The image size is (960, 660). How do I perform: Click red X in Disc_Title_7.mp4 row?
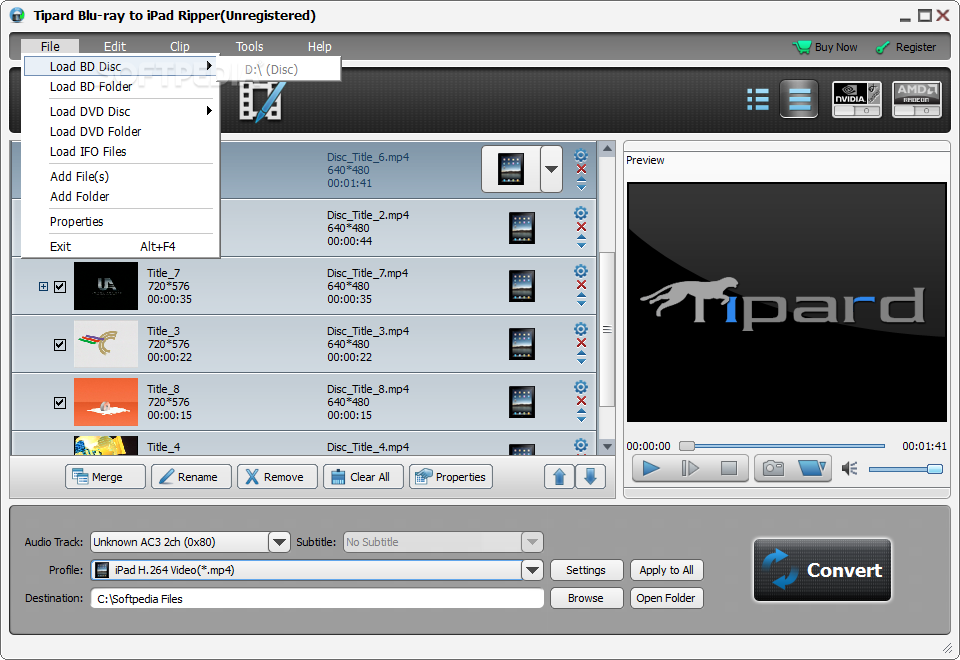pyautogui.click(x=581, y=285)
